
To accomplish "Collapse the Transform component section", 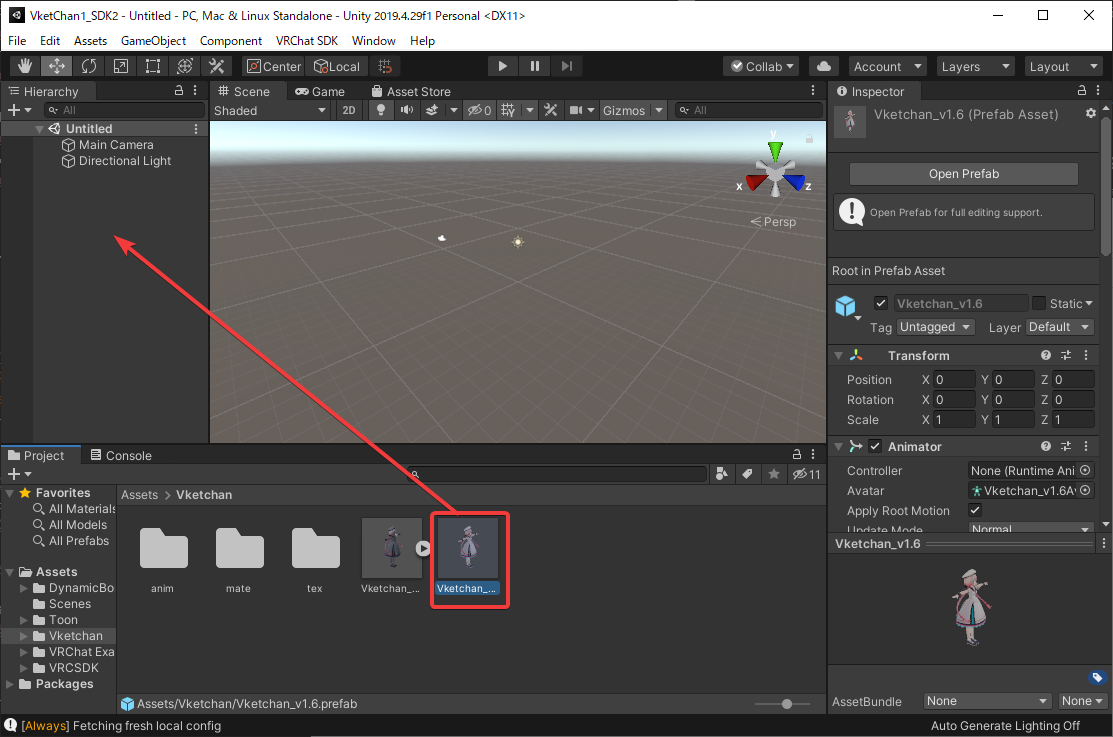I will [x=838, y=356].
